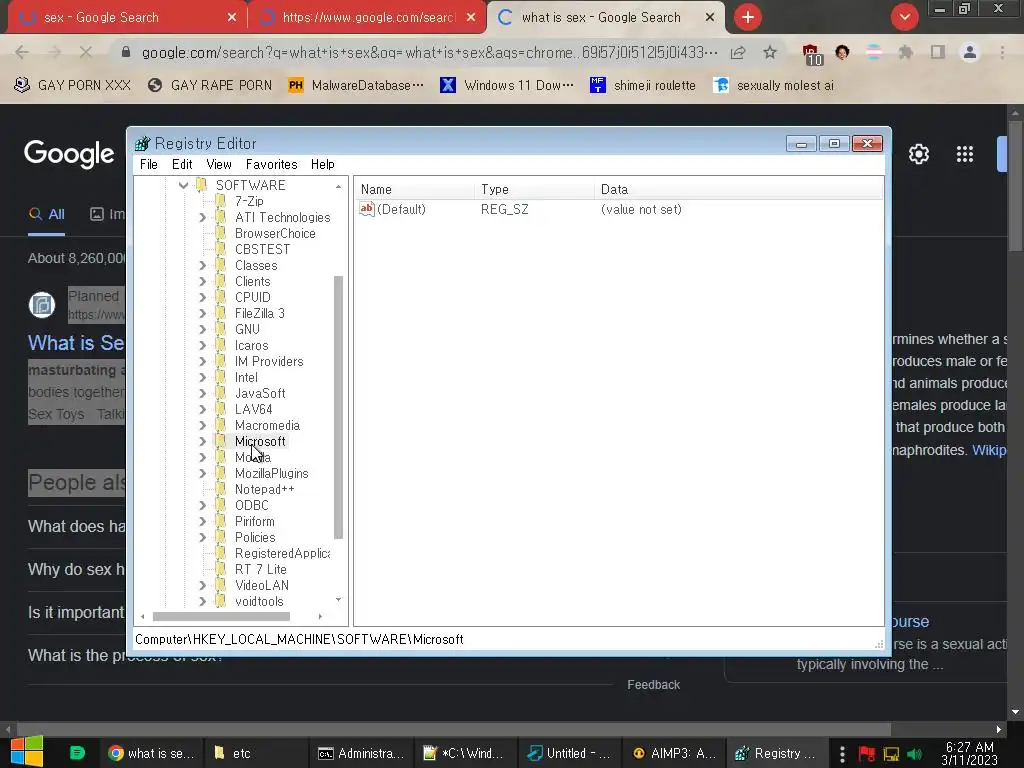
Task: Expand the ODBC registry key
Action: click(202, 505)
